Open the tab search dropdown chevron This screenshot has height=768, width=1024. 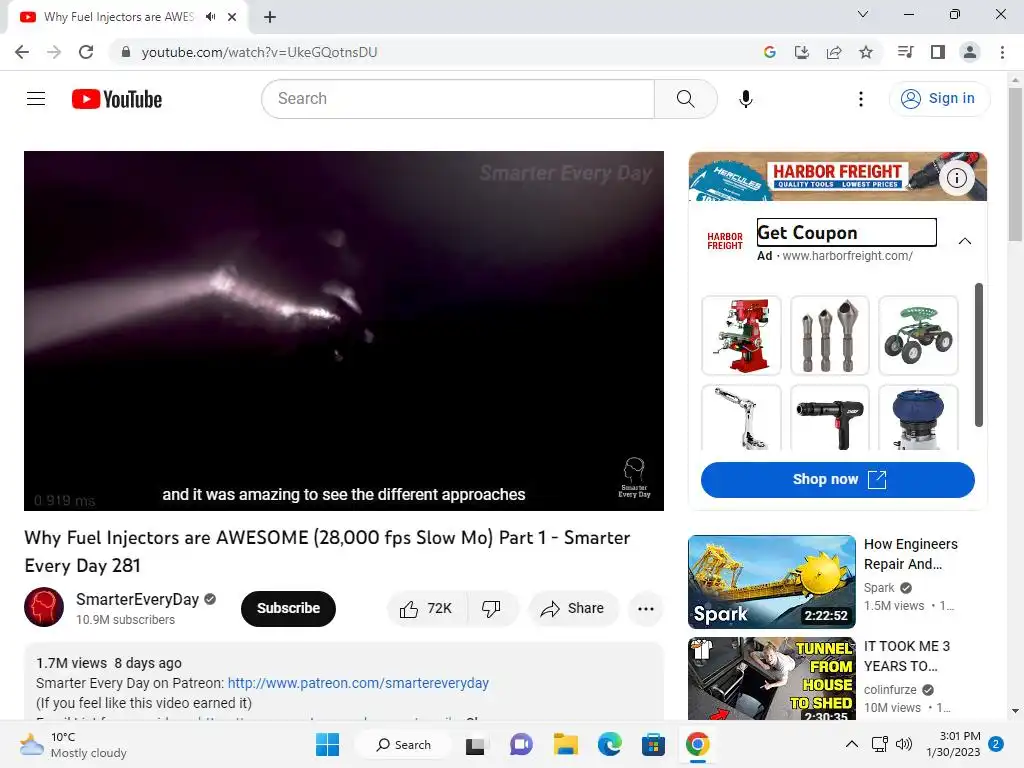tap(863, 14)
